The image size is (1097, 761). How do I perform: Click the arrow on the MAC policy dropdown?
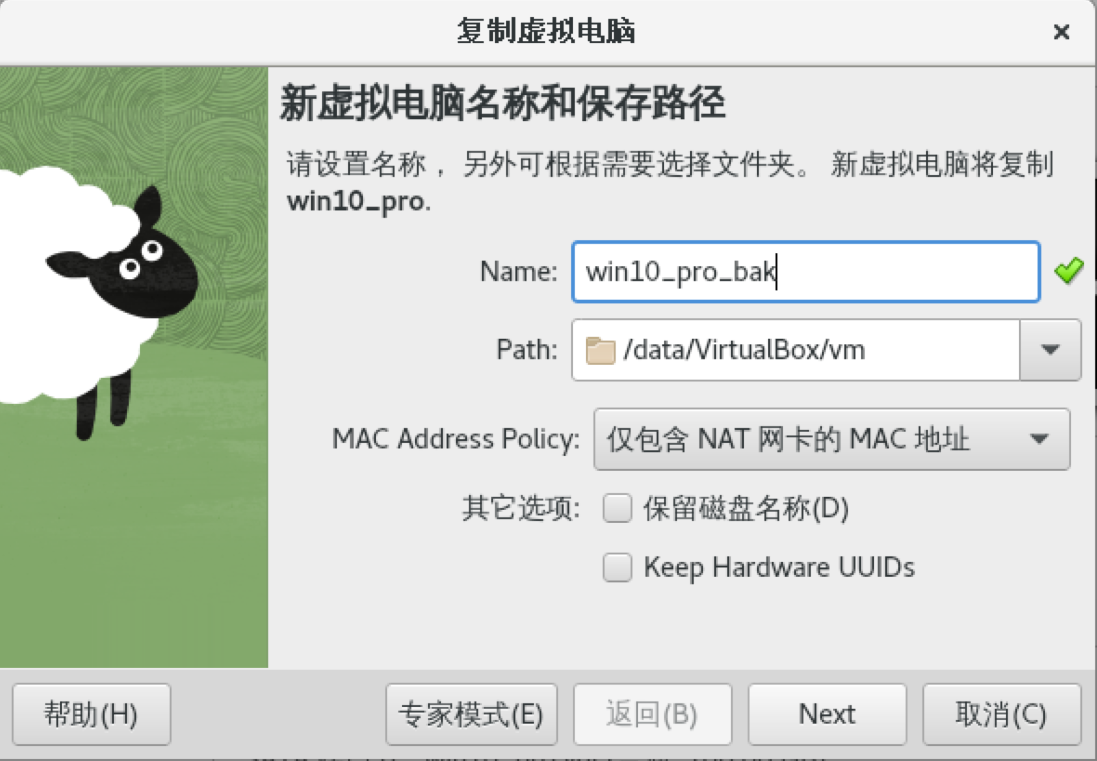1040,439
